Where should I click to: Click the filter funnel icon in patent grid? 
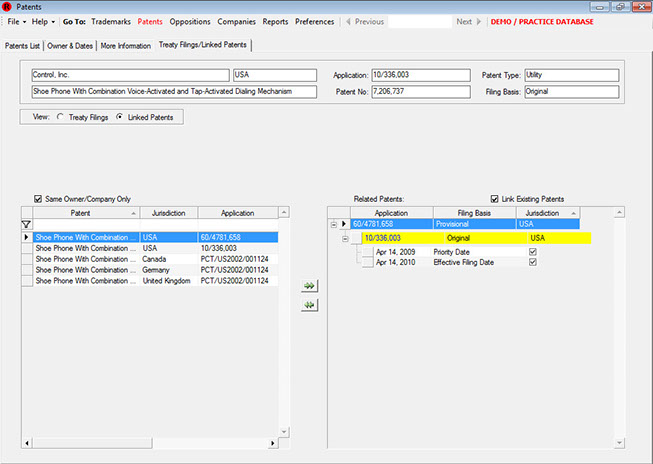[x=27, y=225]
